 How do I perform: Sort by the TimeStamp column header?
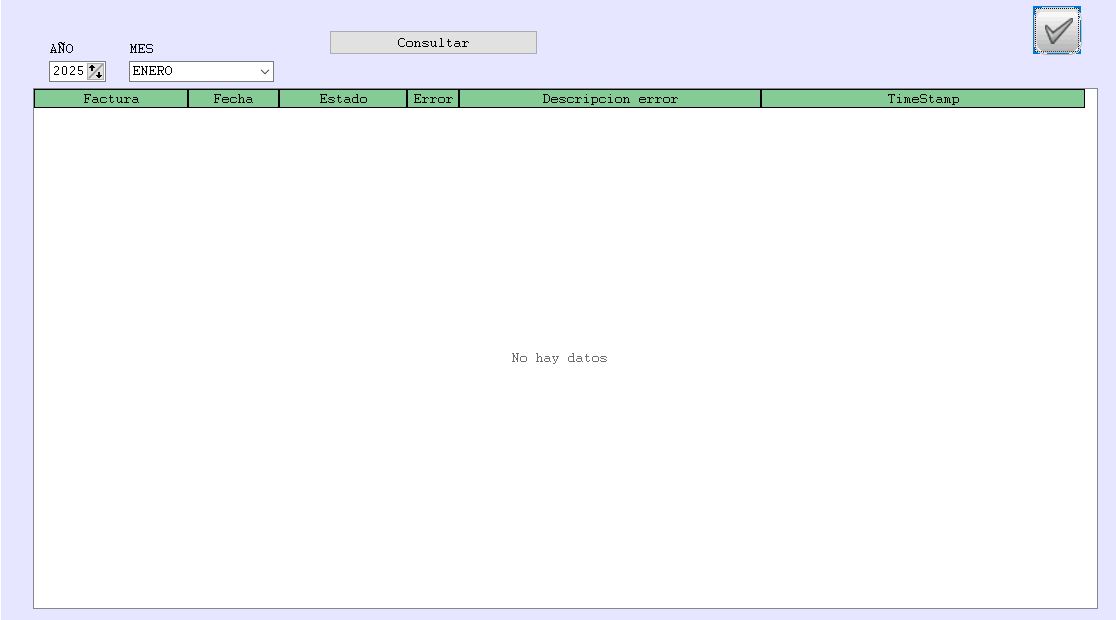(923, 99)
